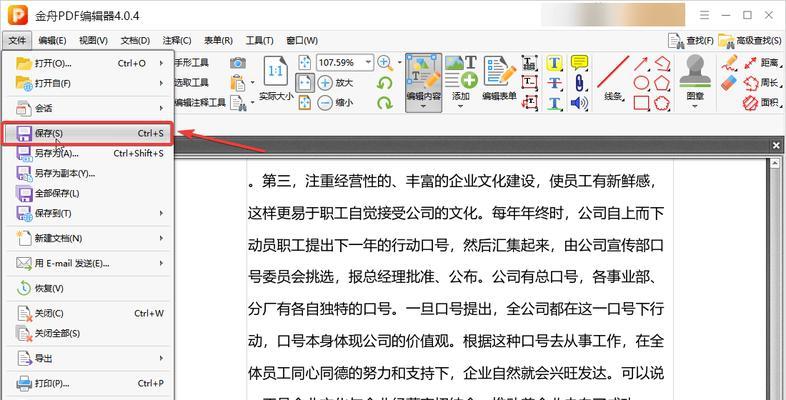Expand the 导出 submenu
Viewport: 786px width, 400px height.
[x=89, y=358]
